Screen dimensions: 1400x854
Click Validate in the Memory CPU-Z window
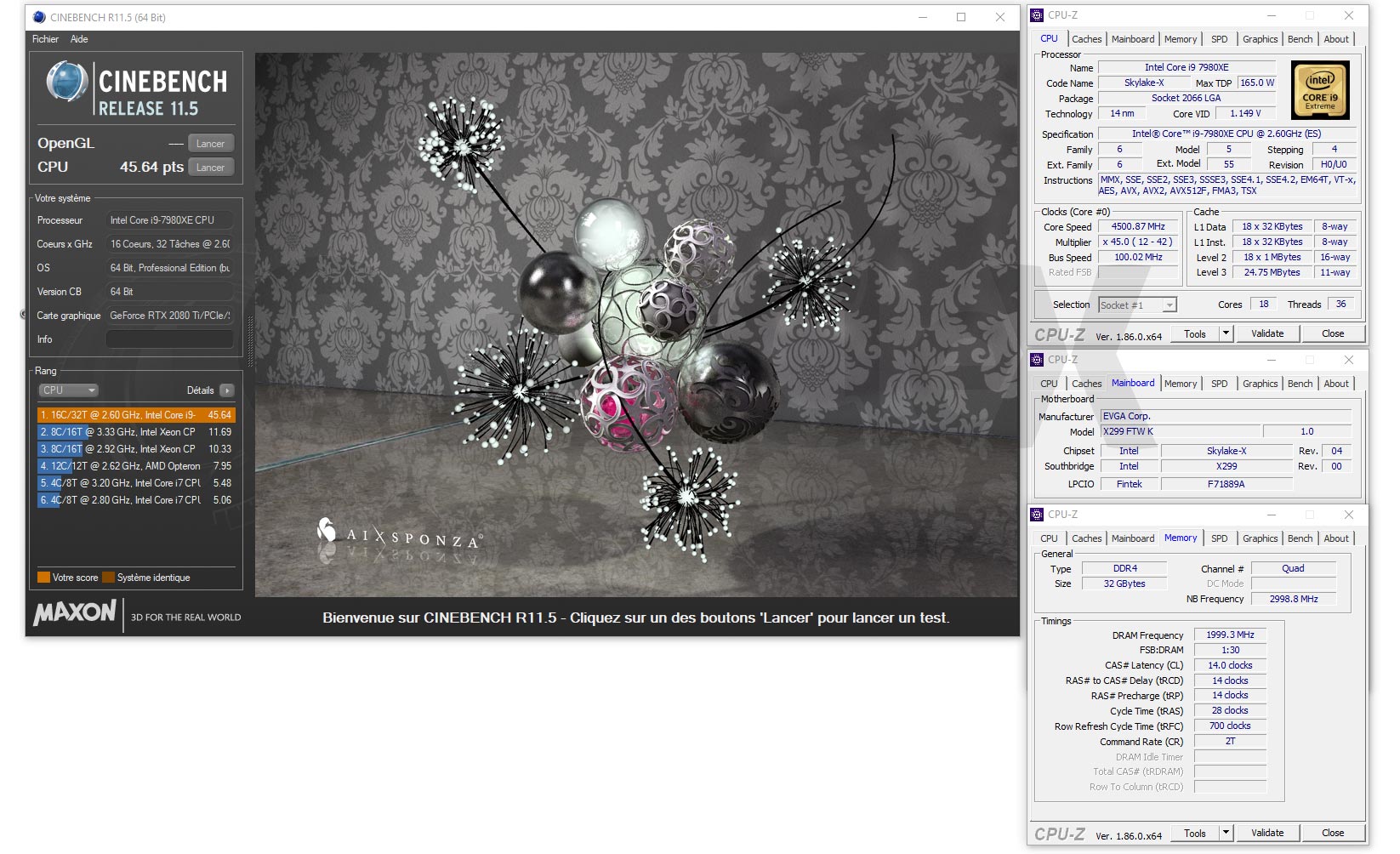[1267, 834]
